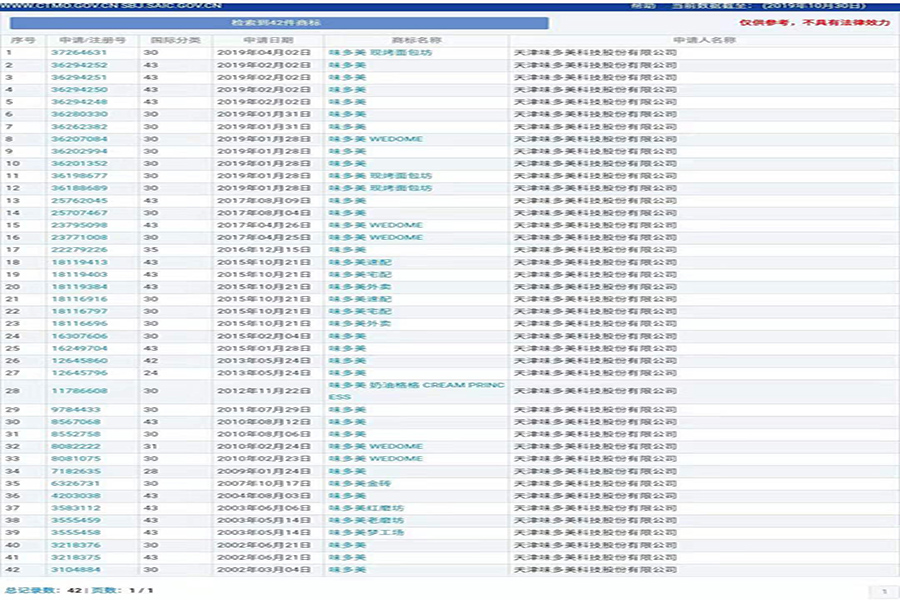Click the 商标名称 column header
This screenshot has width=900, height=600.
[x=416, y=40]
